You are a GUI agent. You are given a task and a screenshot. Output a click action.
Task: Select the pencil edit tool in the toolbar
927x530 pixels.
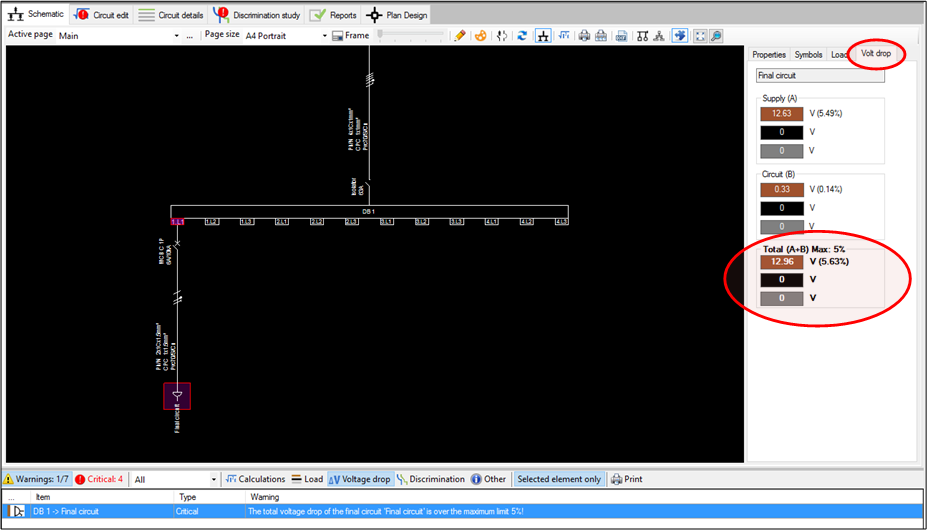click(460, 35)
